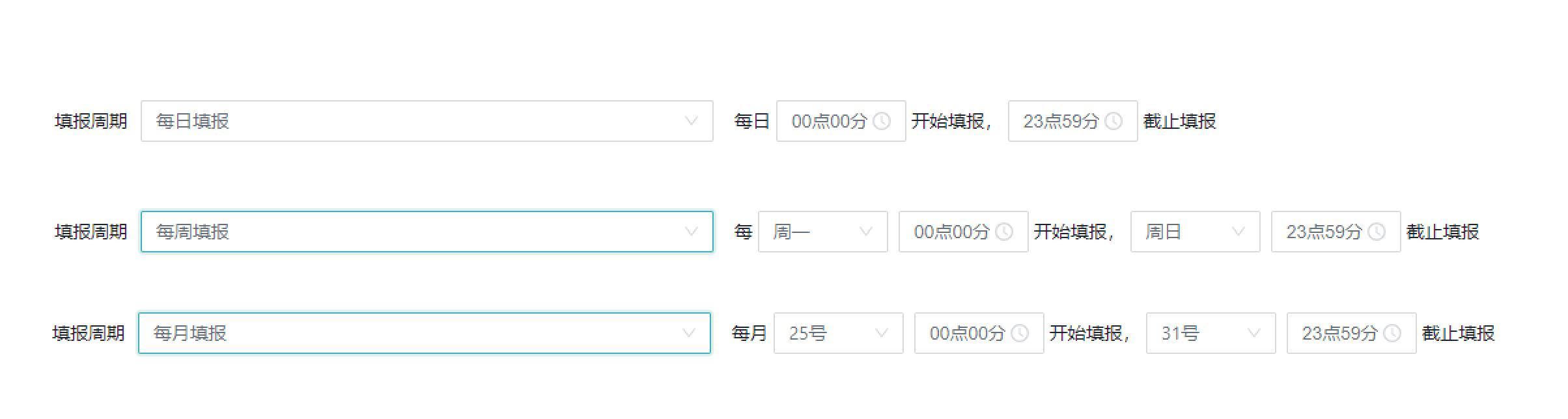Click the monthly 23点59分 deadline input
Image resolution: width=1568 pixels, height=419 pixels.
[x=1339, y=333]
